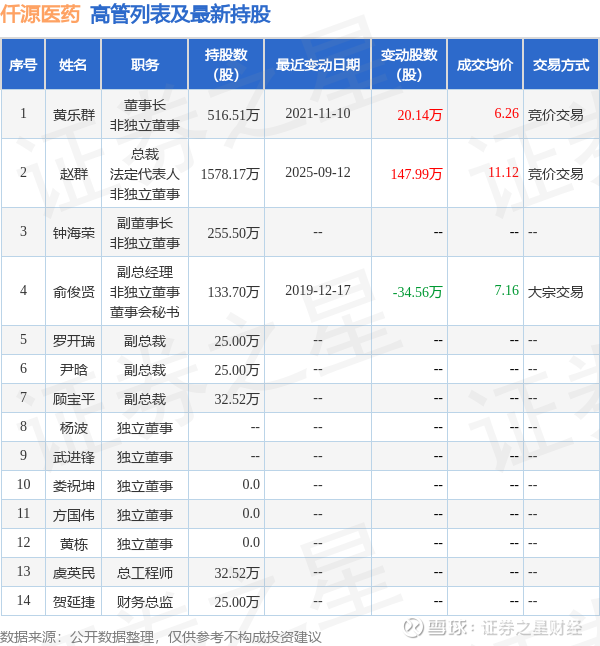Click the 最近变动日期 column header
Viewport: 600px width, 646px height.
[x=318, y=65]
